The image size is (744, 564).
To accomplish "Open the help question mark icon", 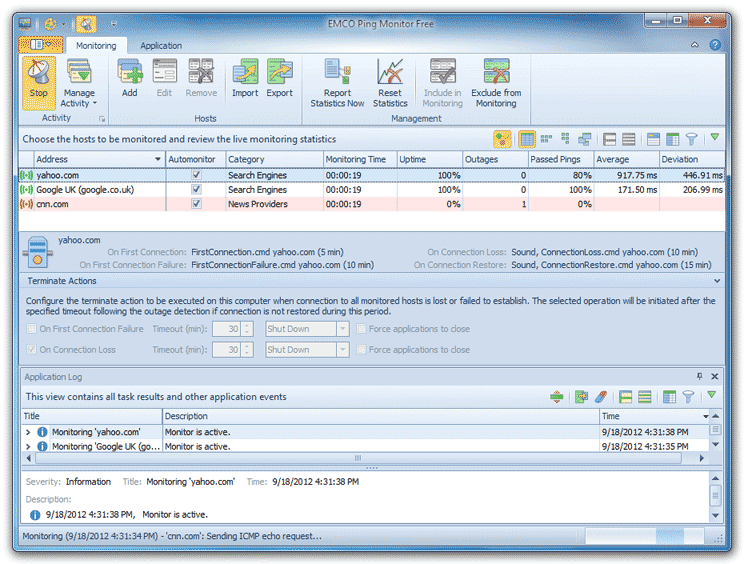I will (x=715, y=45).
